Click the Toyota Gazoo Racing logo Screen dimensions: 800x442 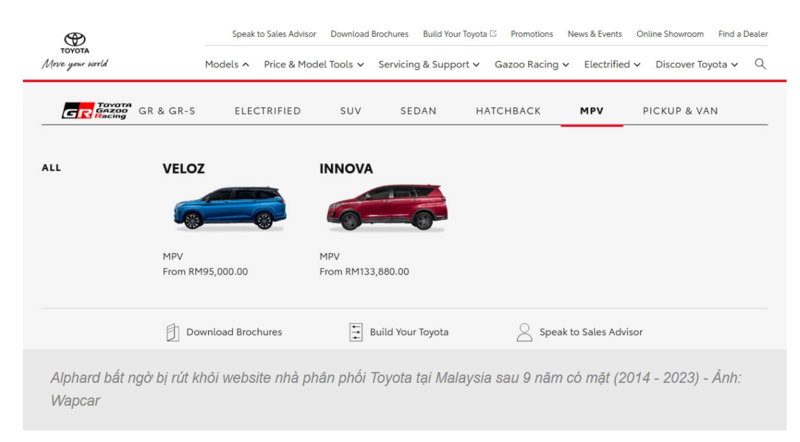(96, 110)
